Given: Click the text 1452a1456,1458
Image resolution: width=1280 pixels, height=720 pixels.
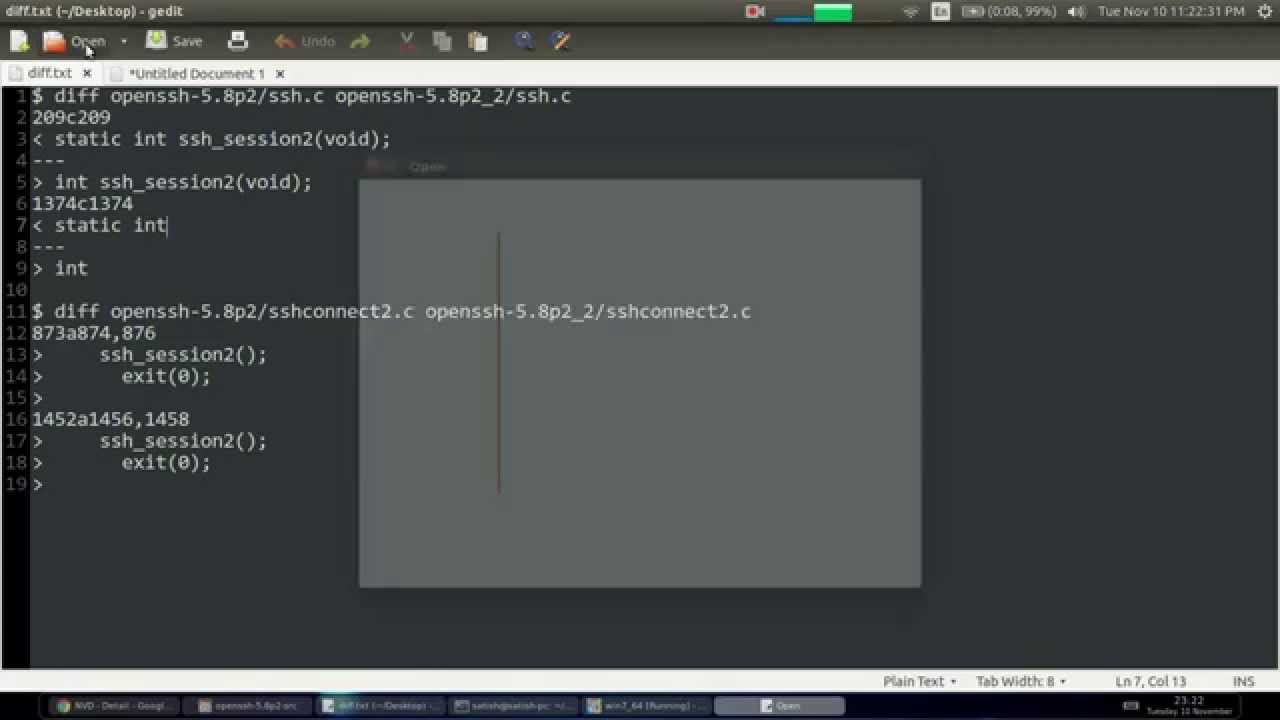Looking at the screenshot, I should point(110,419).
